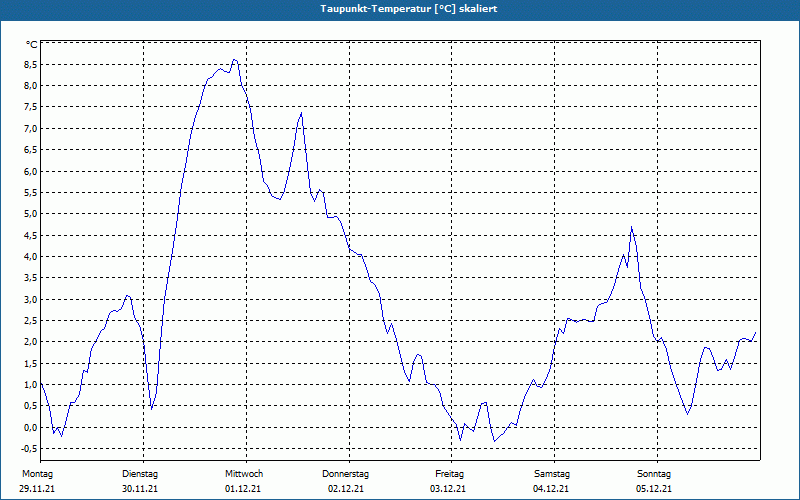Click the date 02.12.21

tap(346, 489)
